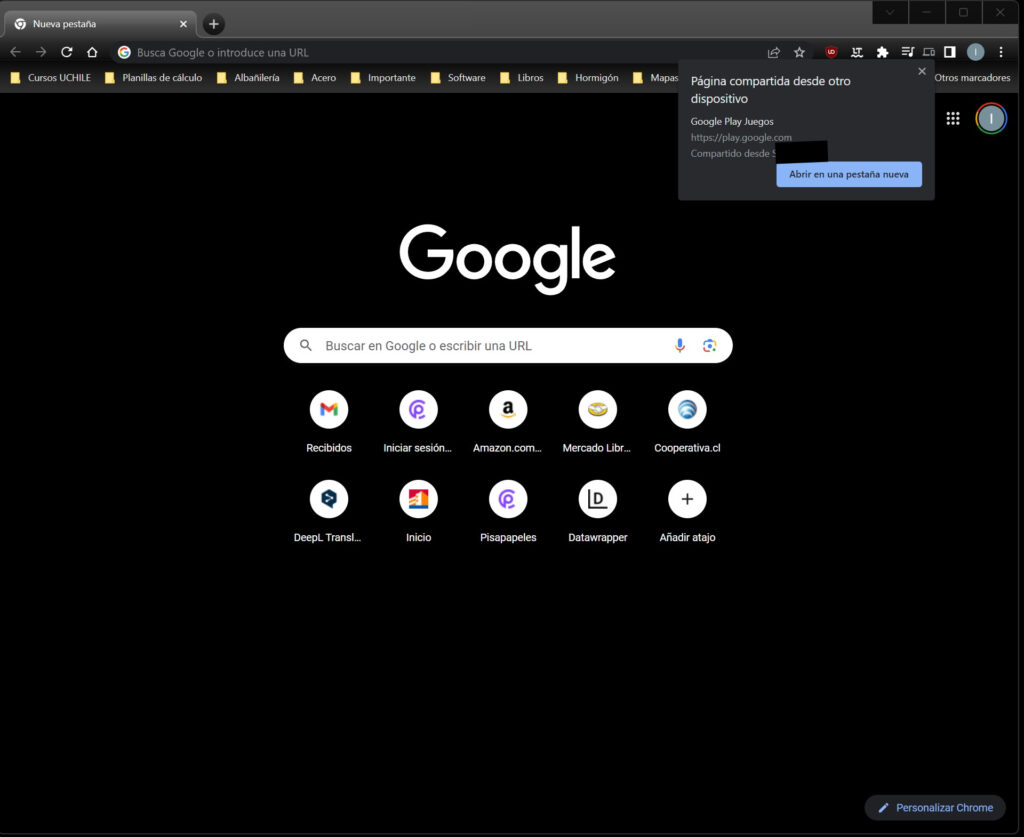
Task: Open the three-dot Chrome menu
Action: [x=1002, y=52]
